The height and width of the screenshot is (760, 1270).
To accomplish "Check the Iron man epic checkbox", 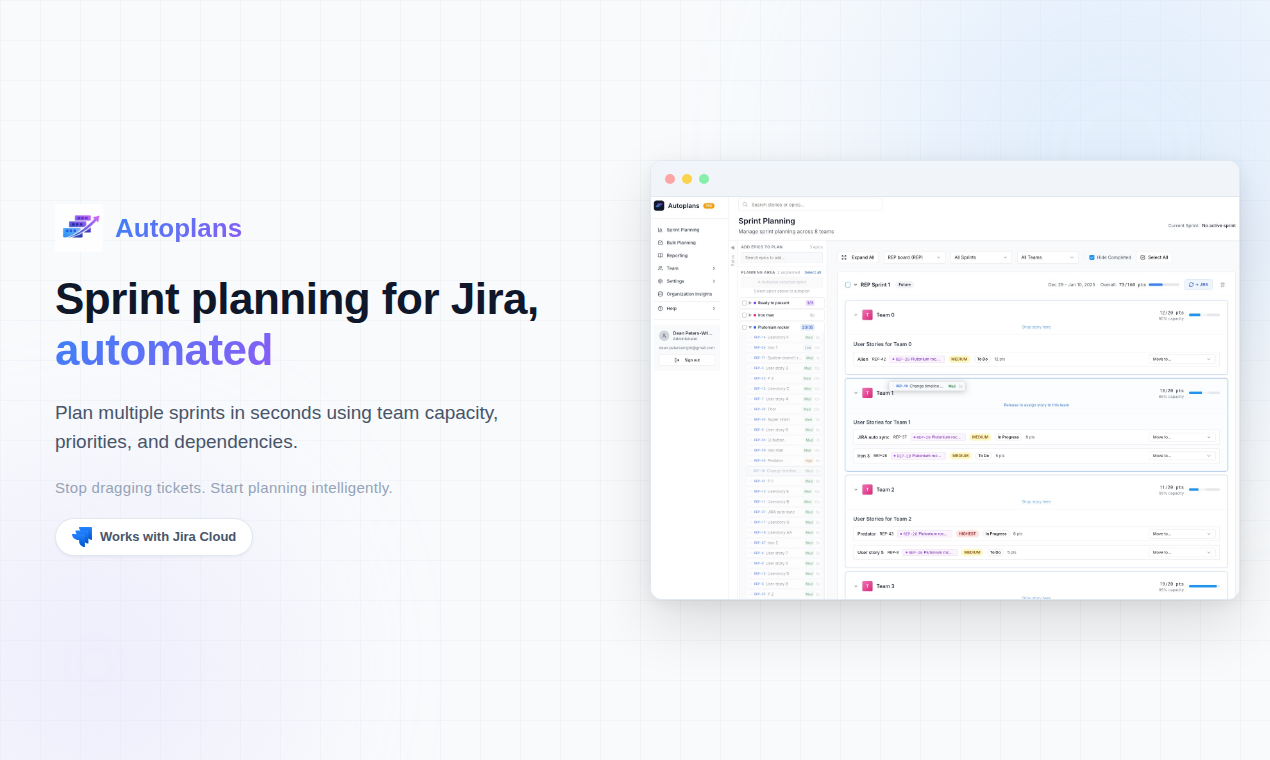I will 744,315.
